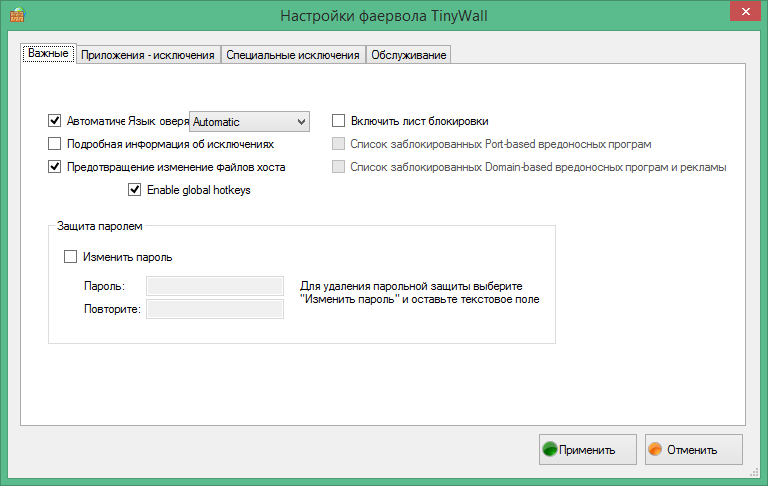
Task: Check Список заблокированных Port-based вредоносных програм
Action: pyautogui.click(x=338, y=144)
